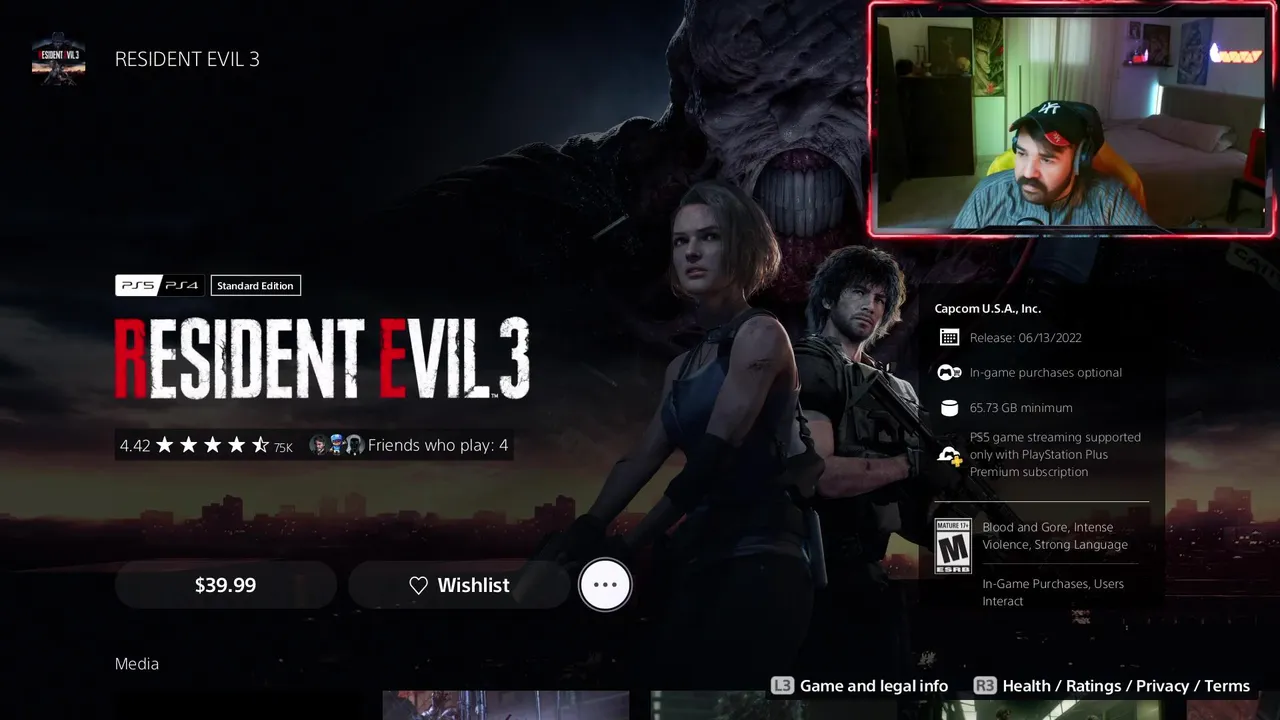Click the Media section heading
Screen dimensions: 1280x720
137,664
